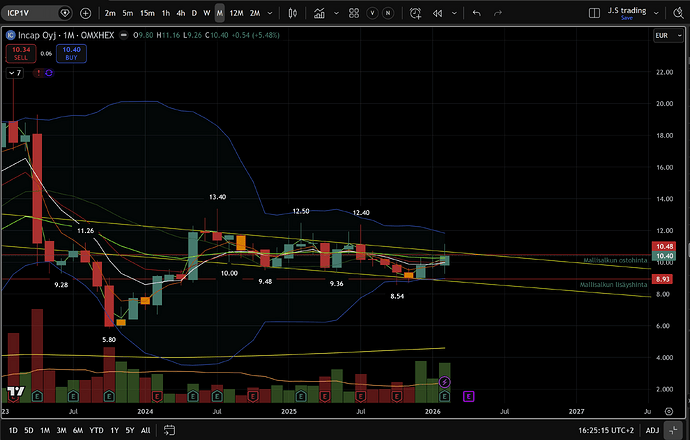Switch date range to YTD

[x=96, y=430]
